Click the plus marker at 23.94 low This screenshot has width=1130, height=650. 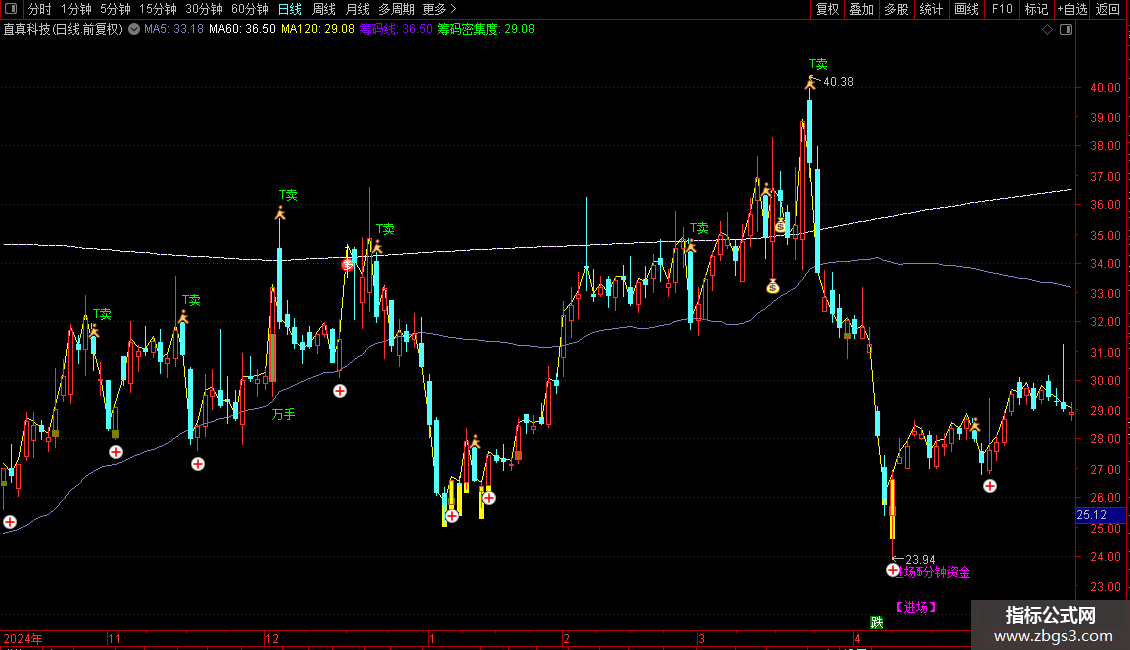893,570
